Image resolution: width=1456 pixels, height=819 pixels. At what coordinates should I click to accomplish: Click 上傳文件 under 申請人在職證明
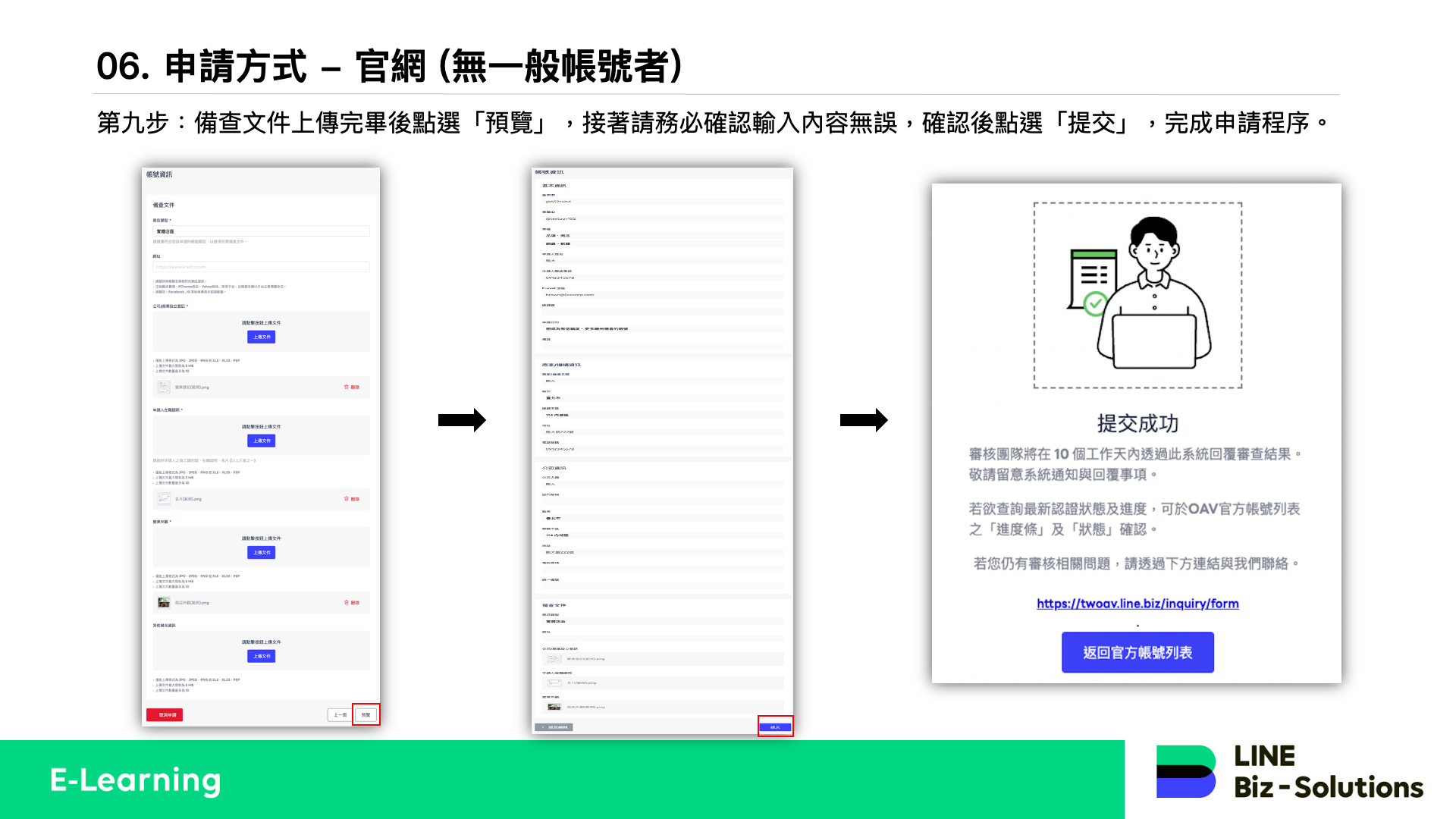point(261,441)
